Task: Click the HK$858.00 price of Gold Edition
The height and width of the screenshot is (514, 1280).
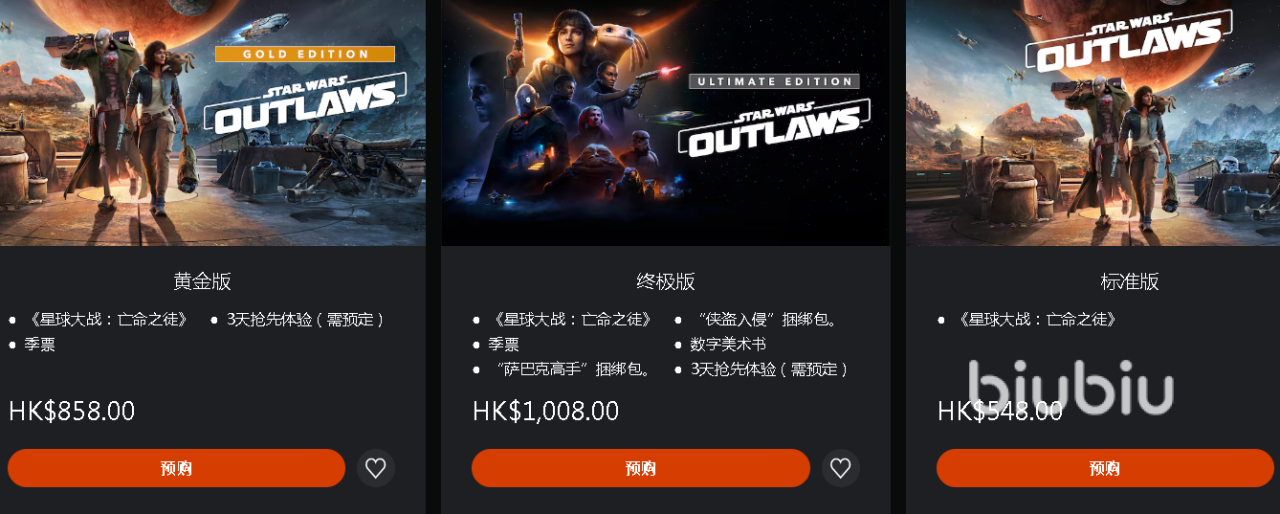Action: coord(72,411)
